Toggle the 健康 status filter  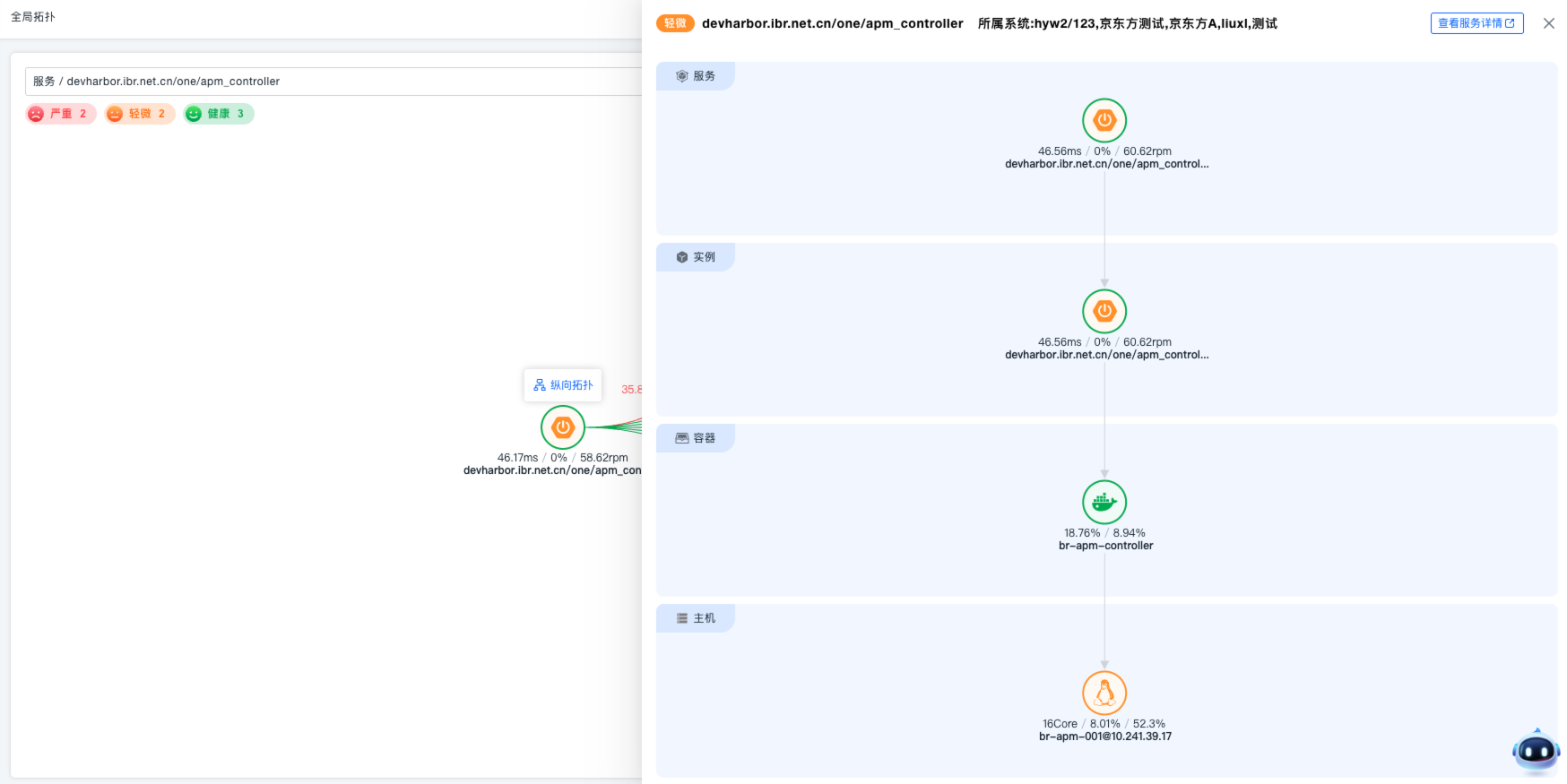pos(219,114)
